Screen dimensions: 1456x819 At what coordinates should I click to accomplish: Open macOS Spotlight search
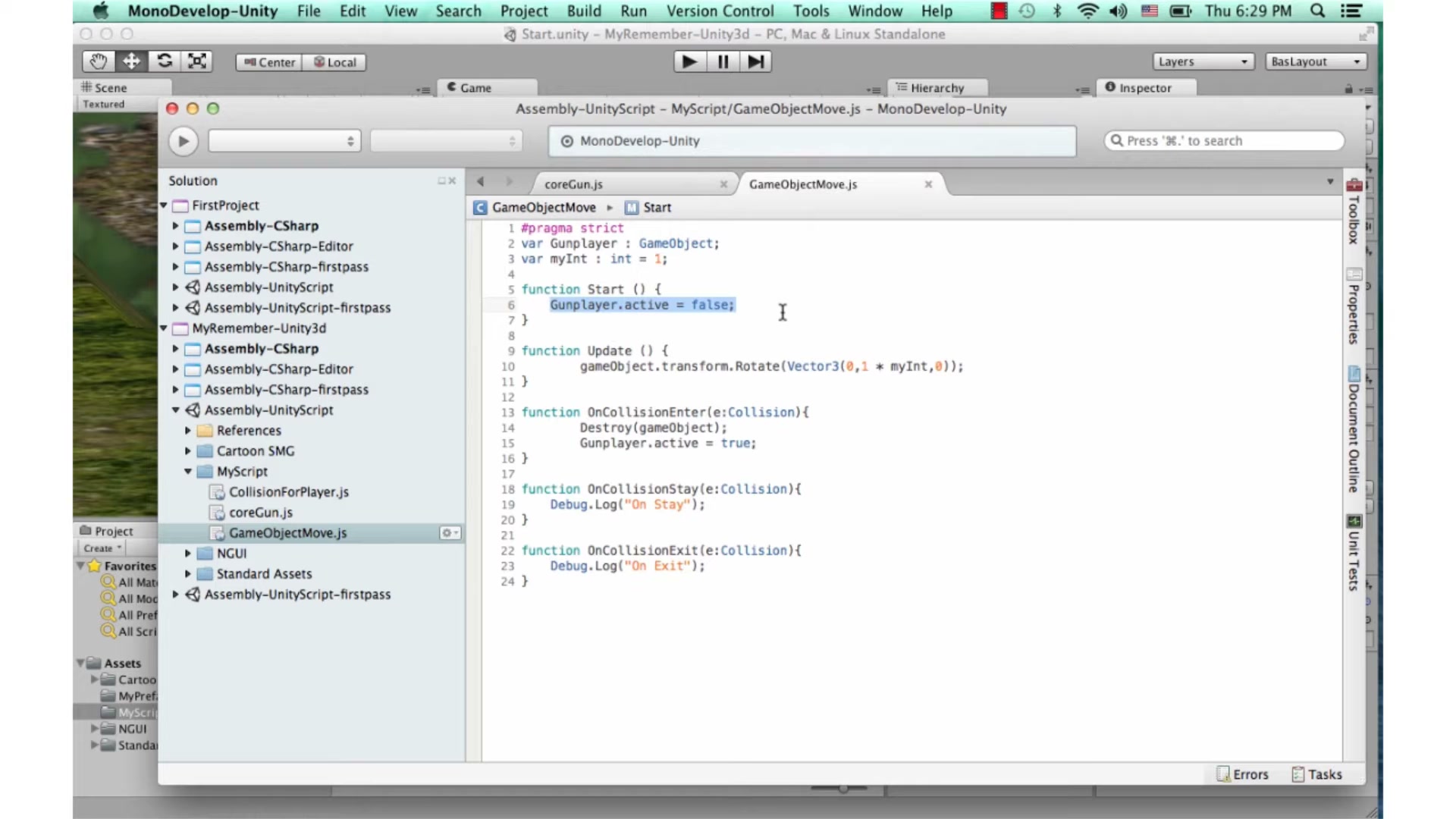(x=1318, y=11)
